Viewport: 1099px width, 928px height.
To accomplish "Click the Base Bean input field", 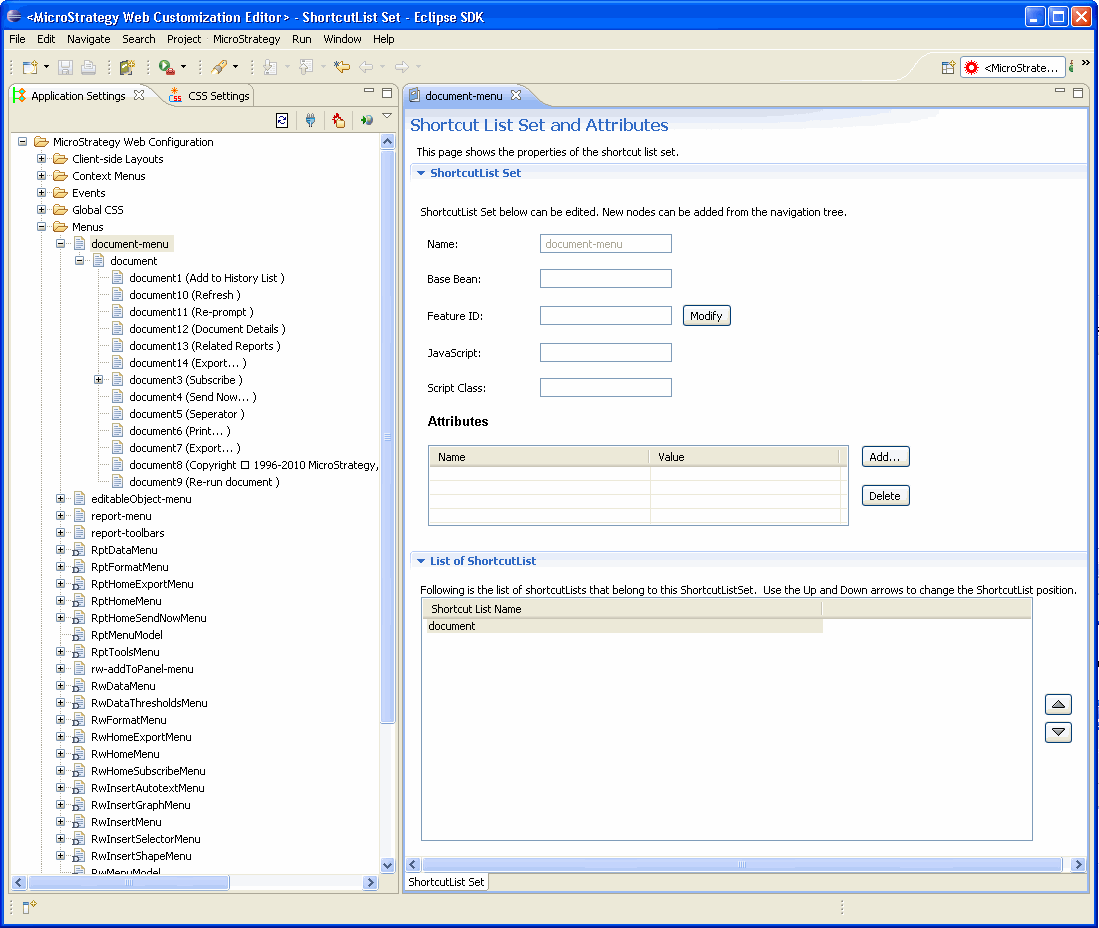I will point(606,279).
